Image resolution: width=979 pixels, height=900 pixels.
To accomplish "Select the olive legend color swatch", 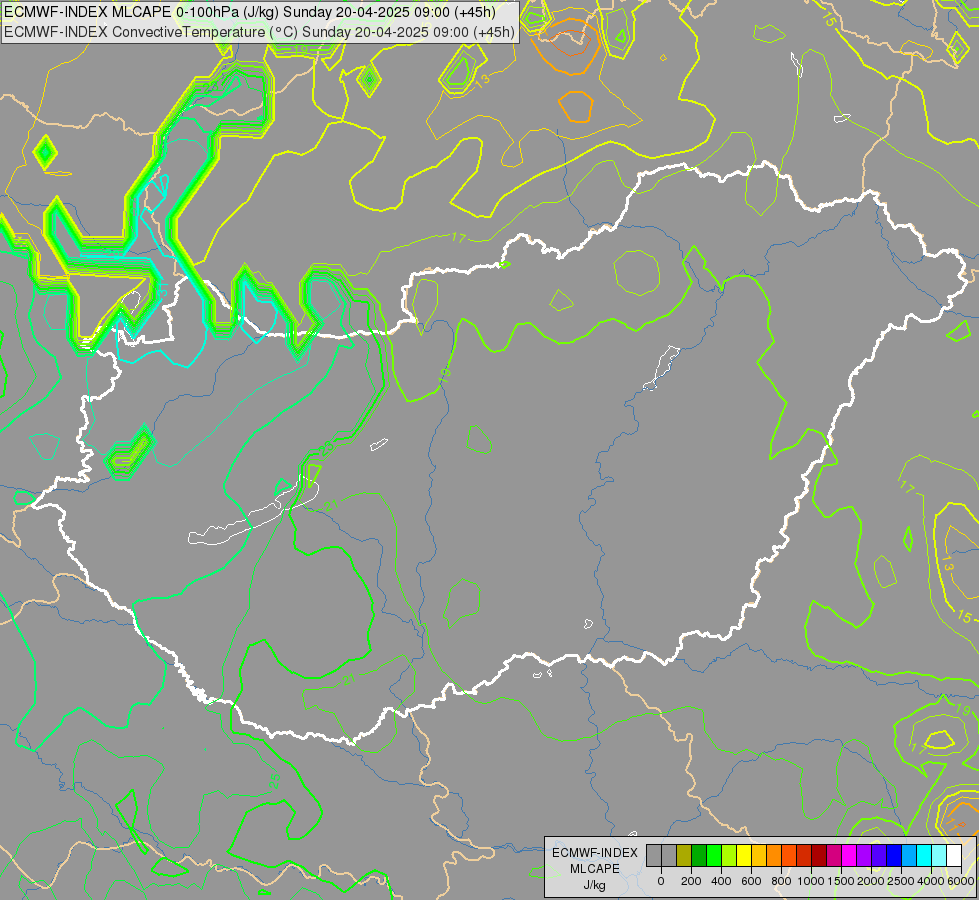I will 684,855.
